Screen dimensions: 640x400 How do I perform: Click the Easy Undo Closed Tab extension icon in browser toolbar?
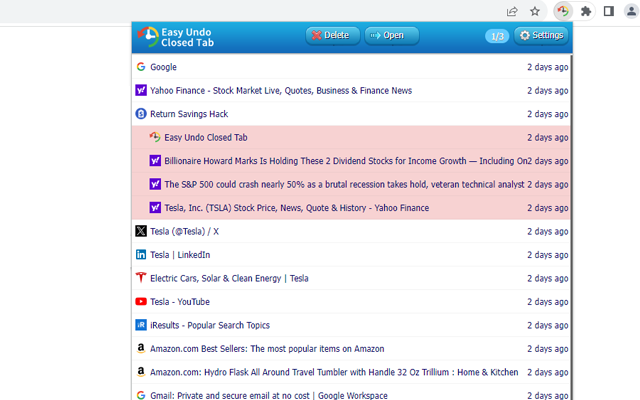point(563,11)
